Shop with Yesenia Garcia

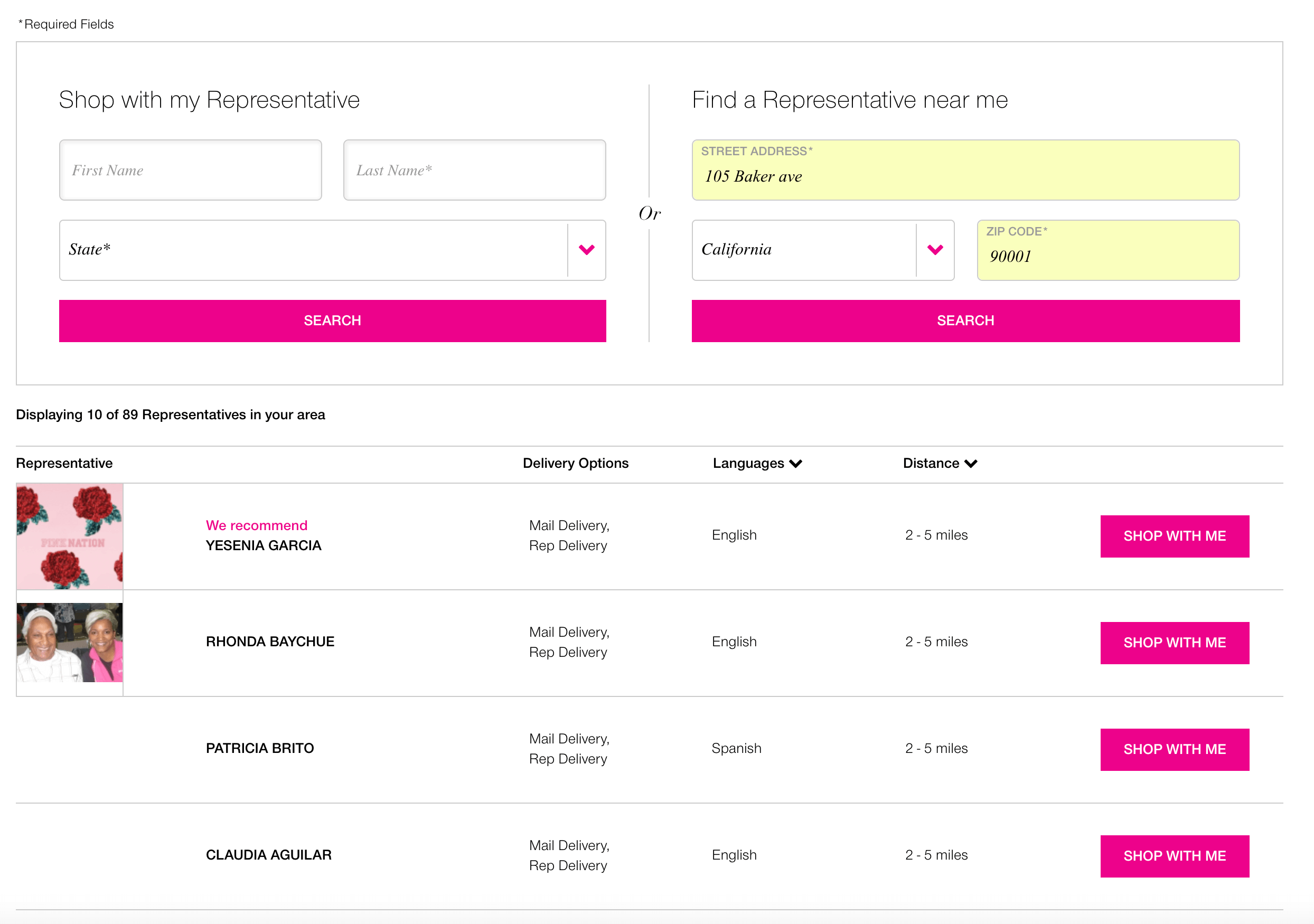coord(1175,536)
